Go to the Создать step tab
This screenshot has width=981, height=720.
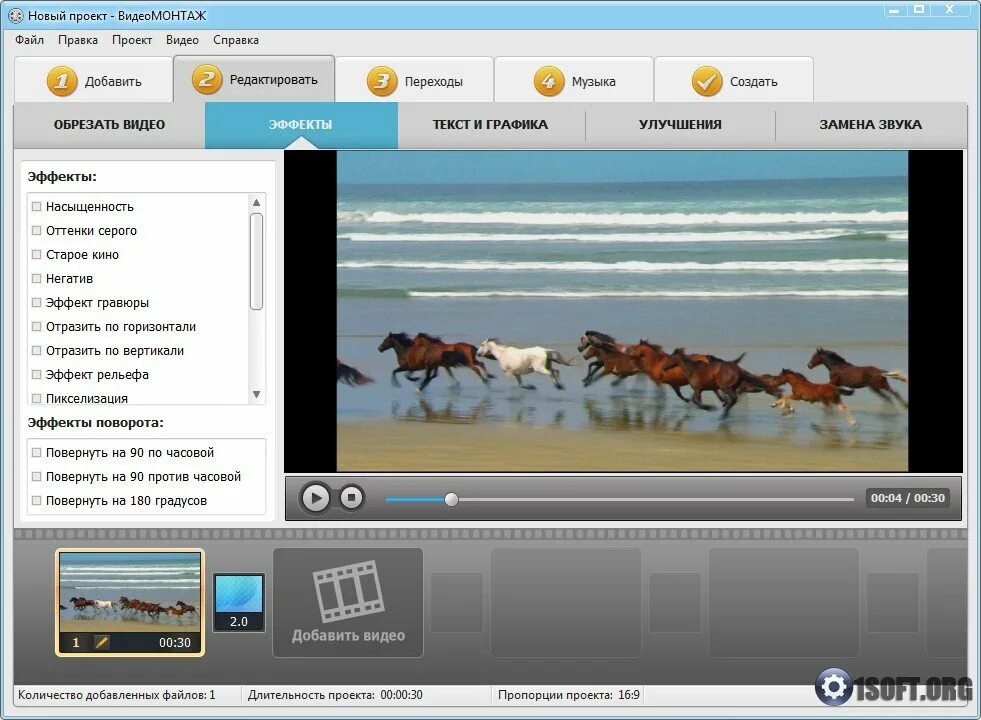734,80
